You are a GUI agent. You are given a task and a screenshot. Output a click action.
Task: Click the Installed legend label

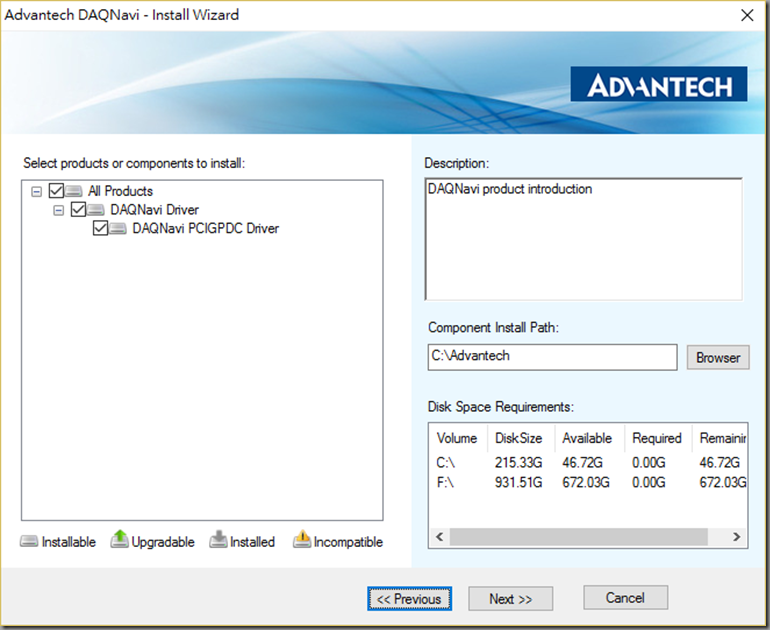[x=252, y=542]
